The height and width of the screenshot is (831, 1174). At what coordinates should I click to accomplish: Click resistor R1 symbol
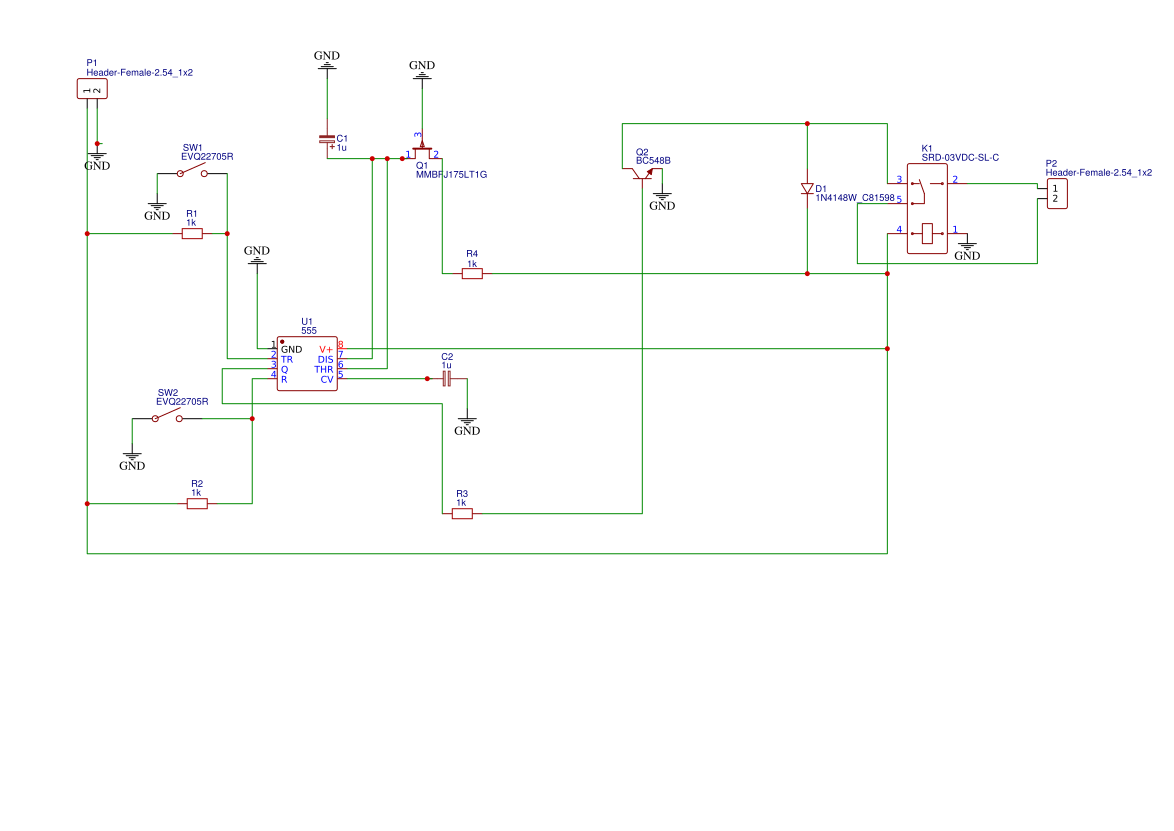point(192,234)
